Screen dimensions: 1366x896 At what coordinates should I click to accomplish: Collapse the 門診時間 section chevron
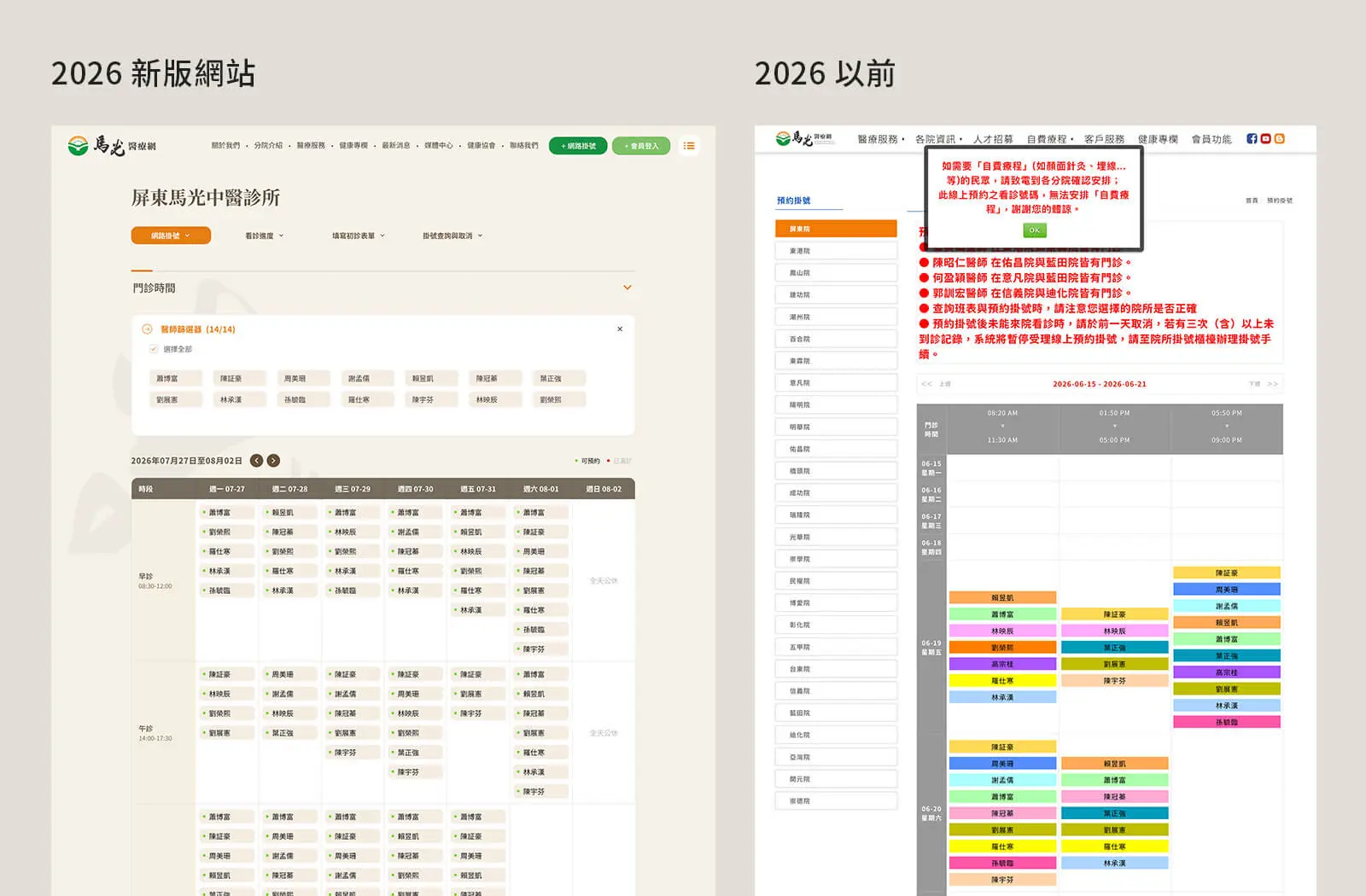click(x=628, y=288)
